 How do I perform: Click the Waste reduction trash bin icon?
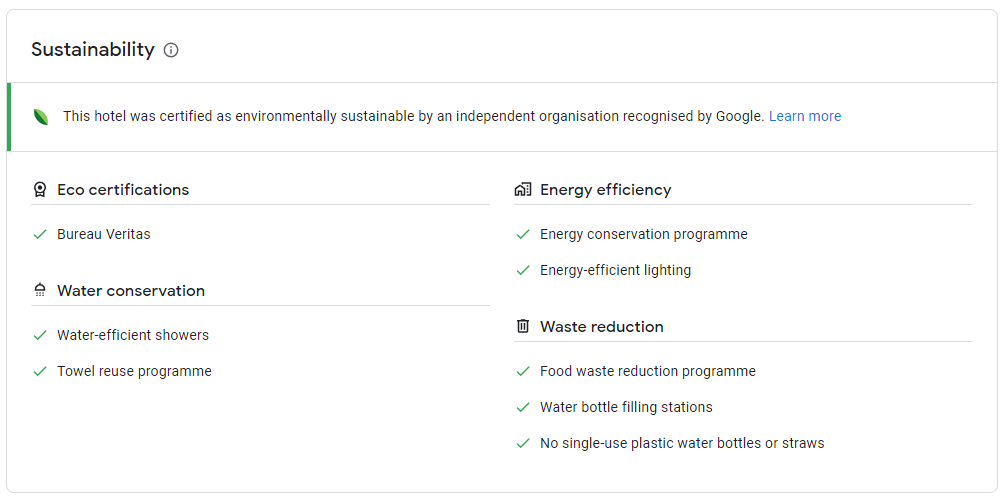point(523,326)
